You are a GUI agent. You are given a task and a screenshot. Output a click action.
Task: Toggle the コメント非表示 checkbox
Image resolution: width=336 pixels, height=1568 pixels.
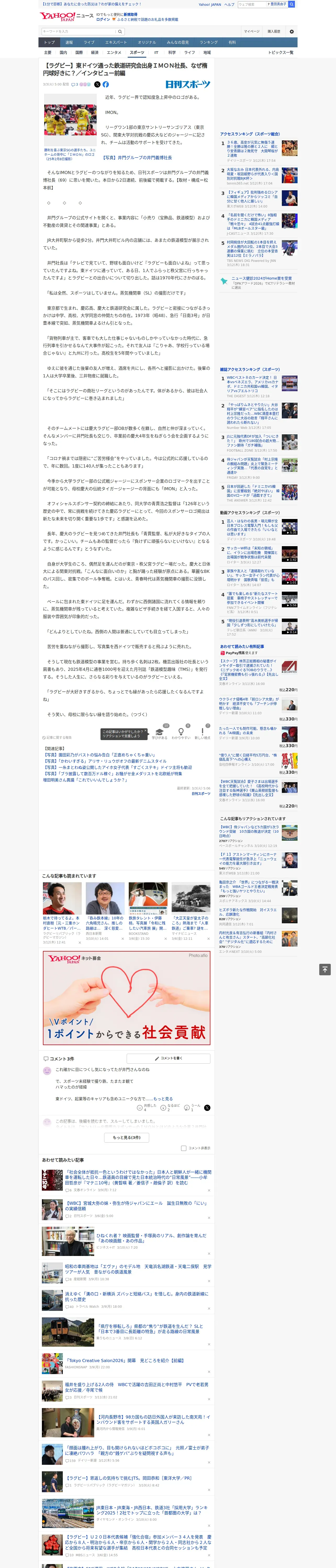click(x=183, y=1148)
